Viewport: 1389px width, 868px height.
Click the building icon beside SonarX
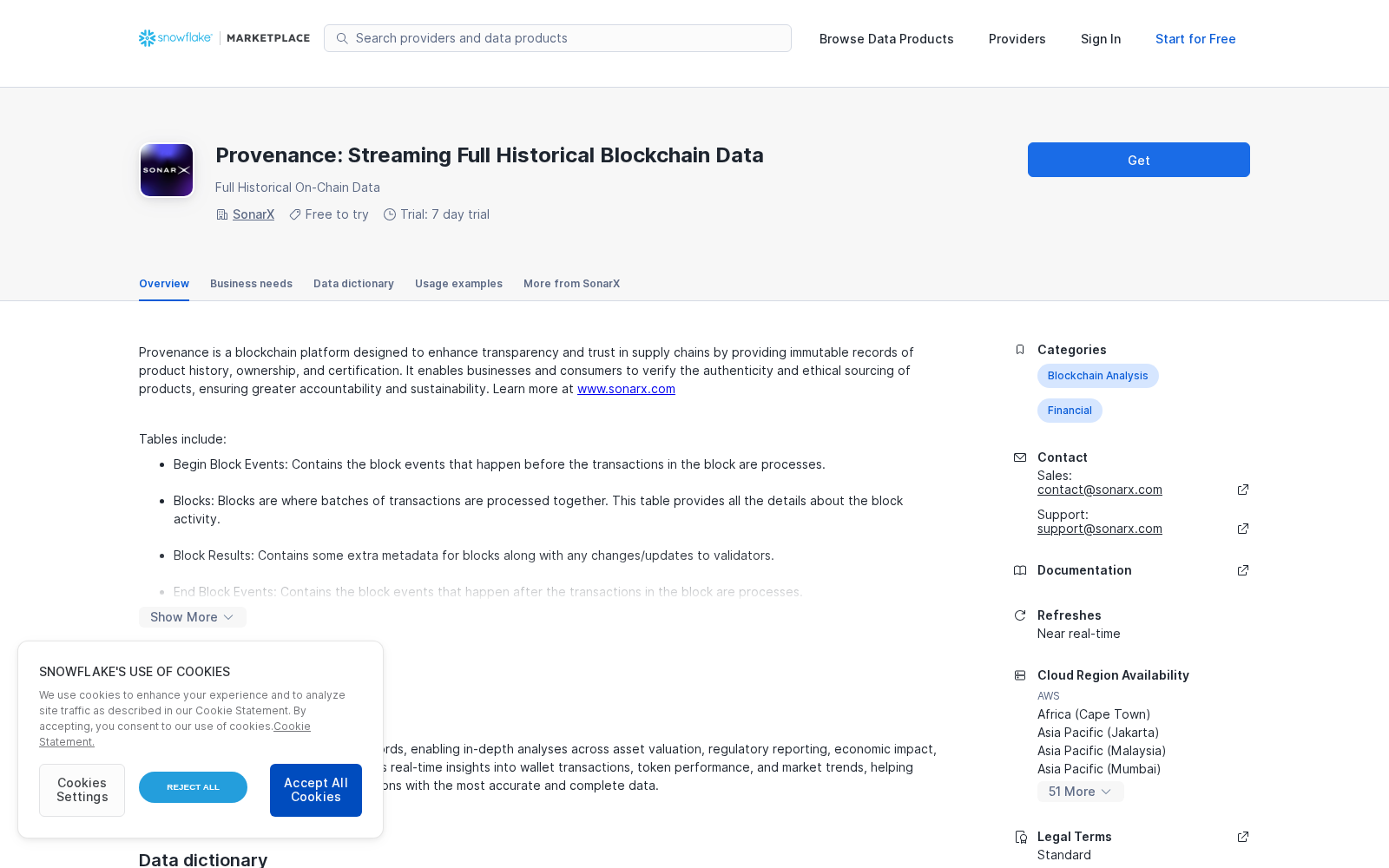tap(222, 214)
